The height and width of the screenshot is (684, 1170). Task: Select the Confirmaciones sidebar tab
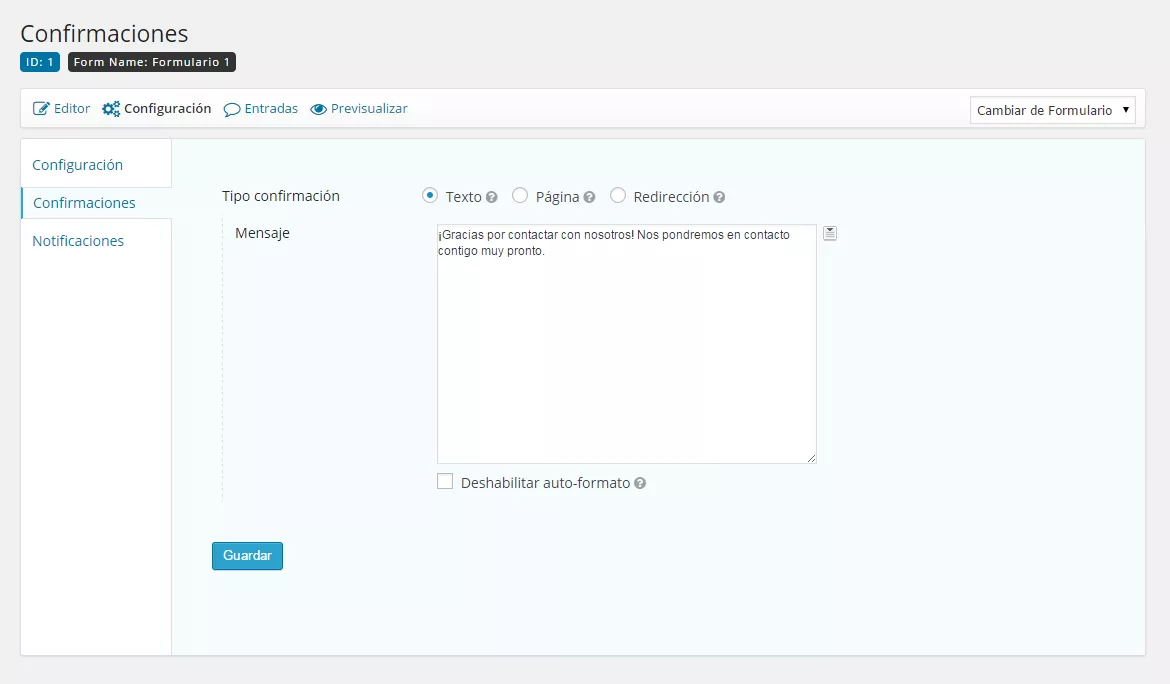click(x=84, y=203)
